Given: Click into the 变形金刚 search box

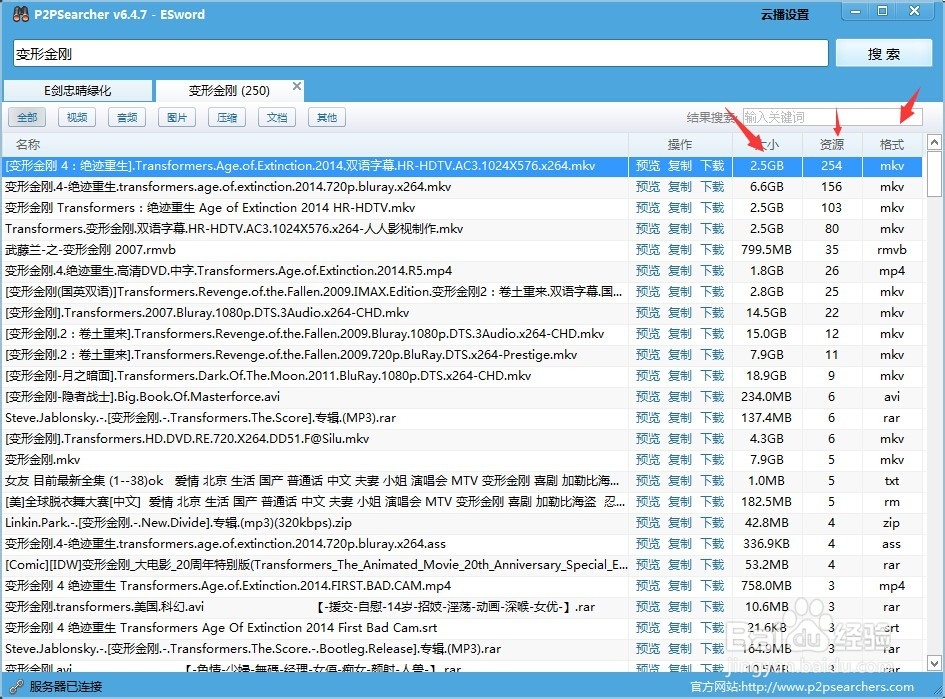Looking at the screenshot, I should click(420, 54).
